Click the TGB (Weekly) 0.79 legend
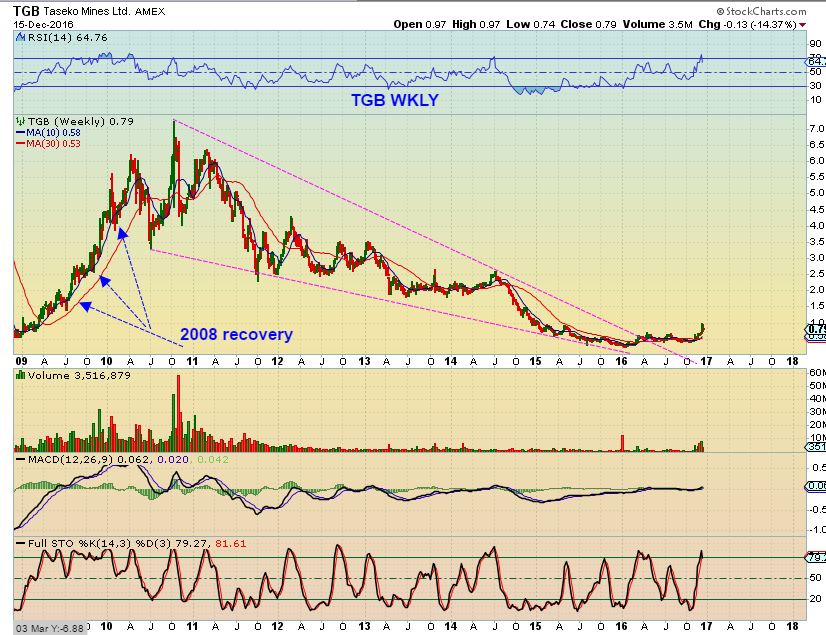 pos(81,121)
